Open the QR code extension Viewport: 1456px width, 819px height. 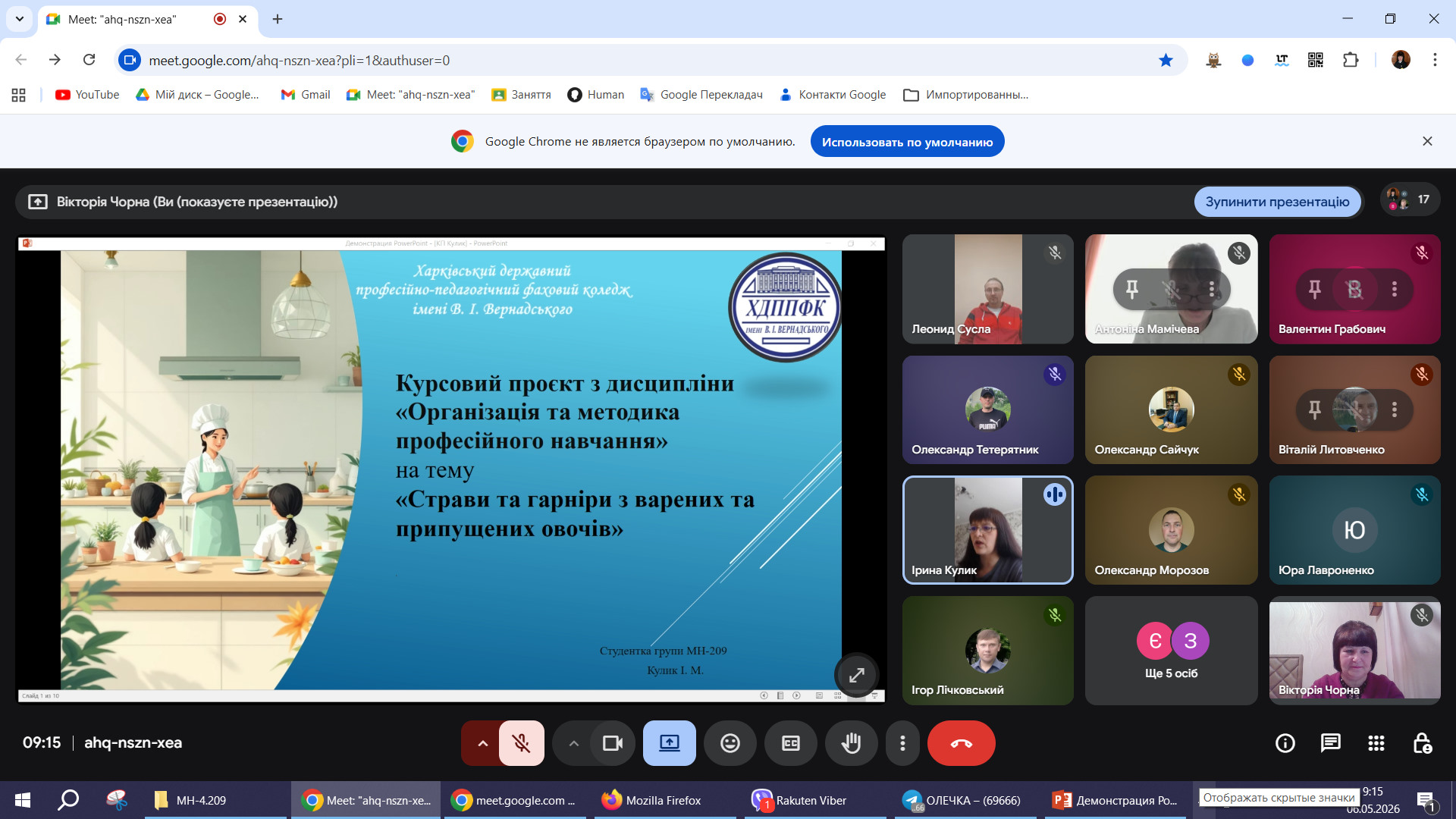pyautogui.click(x=1316, y=60)
